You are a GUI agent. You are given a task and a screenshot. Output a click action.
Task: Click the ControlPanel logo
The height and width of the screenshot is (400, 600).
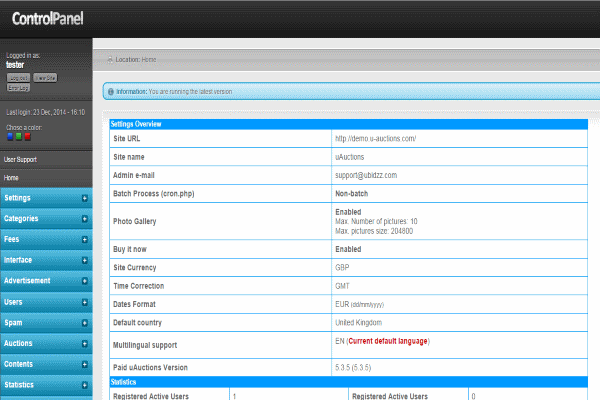point(46,17)
